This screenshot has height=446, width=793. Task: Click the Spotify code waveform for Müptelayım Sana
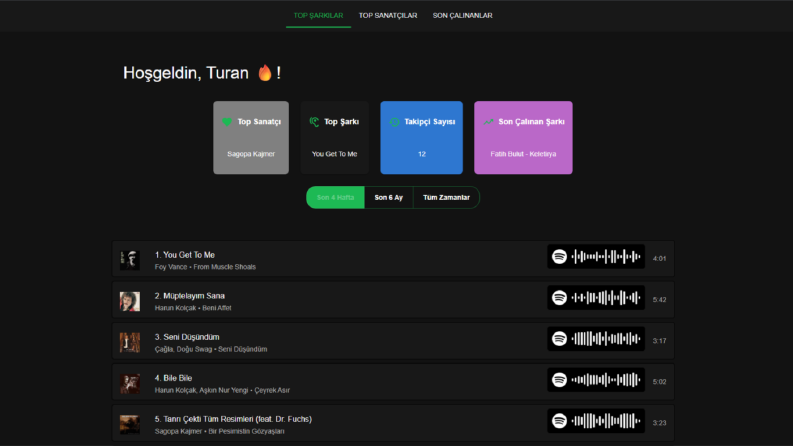606,298
